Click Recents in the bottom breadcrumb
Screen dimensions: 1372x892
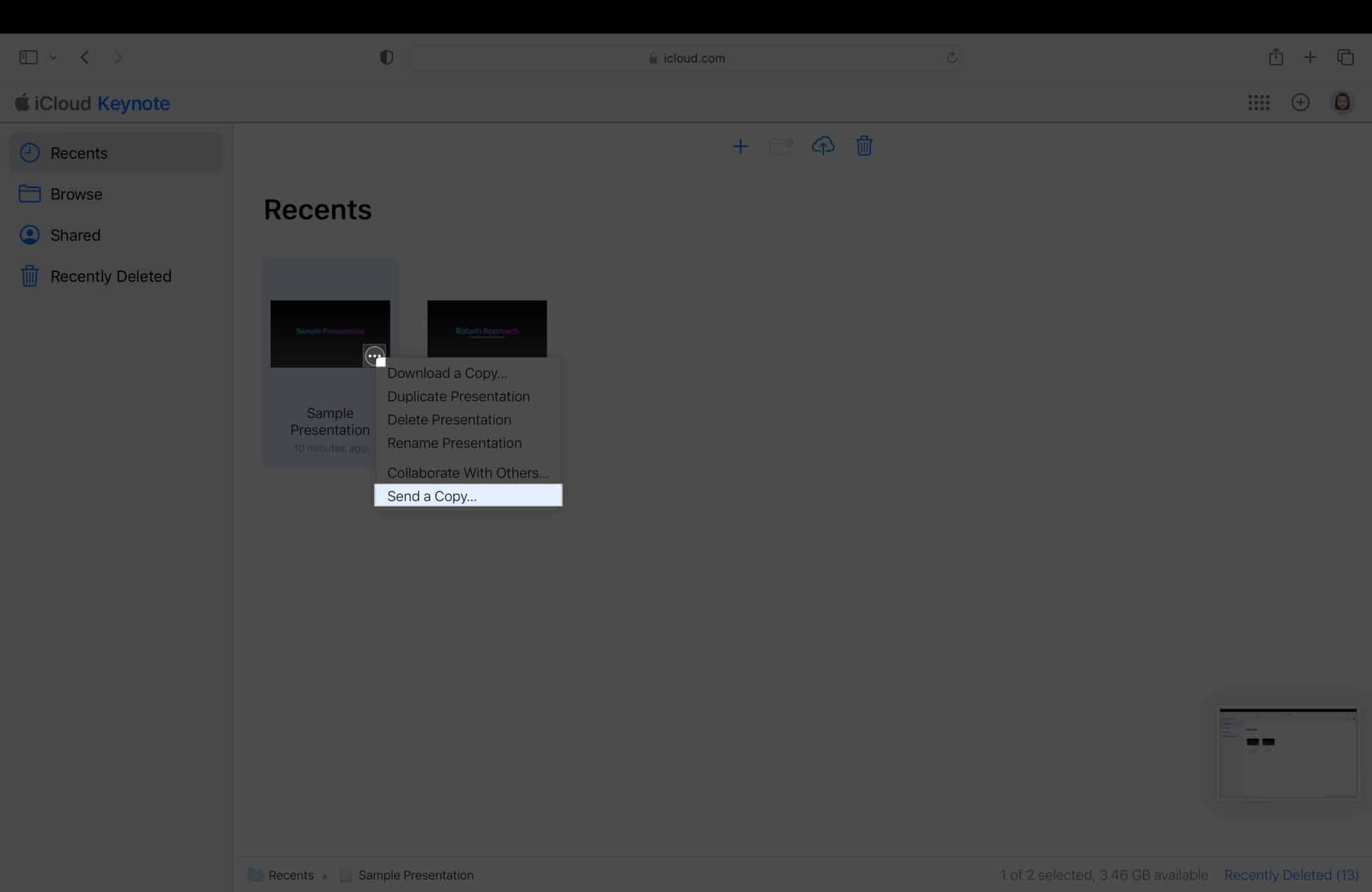[291, 875]
